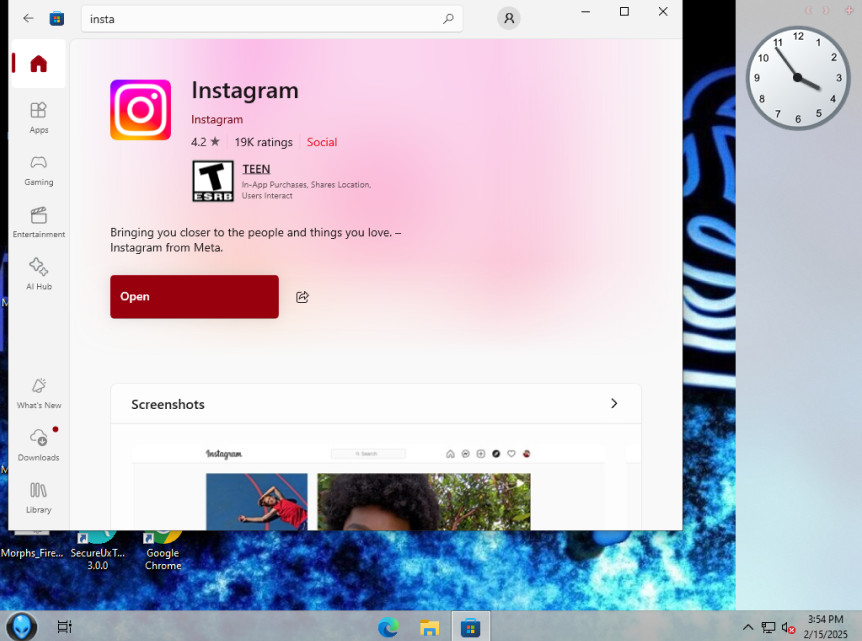Click the ESRB Teen rating badge
The image size is (862, 641).
[213, 181]
